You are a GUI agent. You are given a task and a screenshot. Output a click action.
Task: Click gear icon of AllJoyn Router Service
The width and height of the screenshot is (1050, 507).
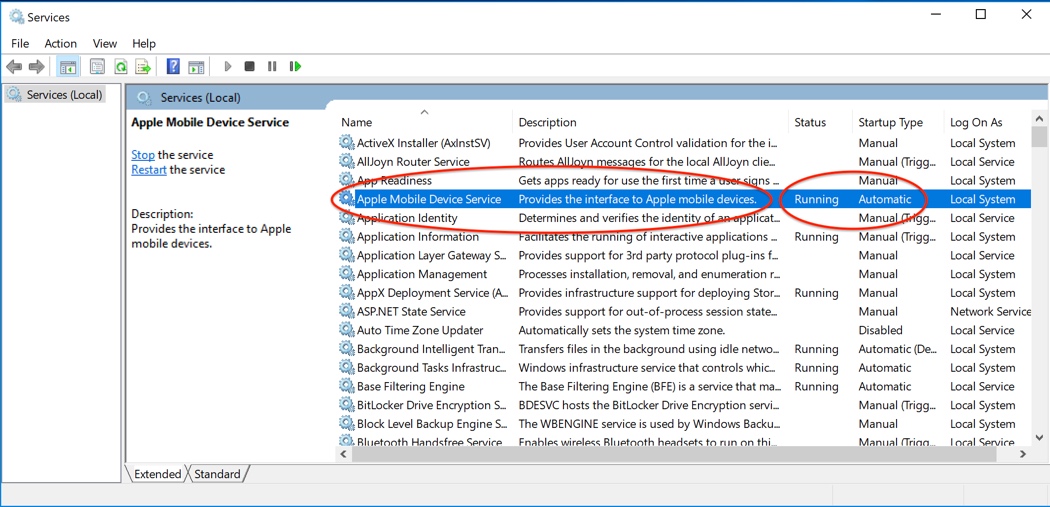346,161
